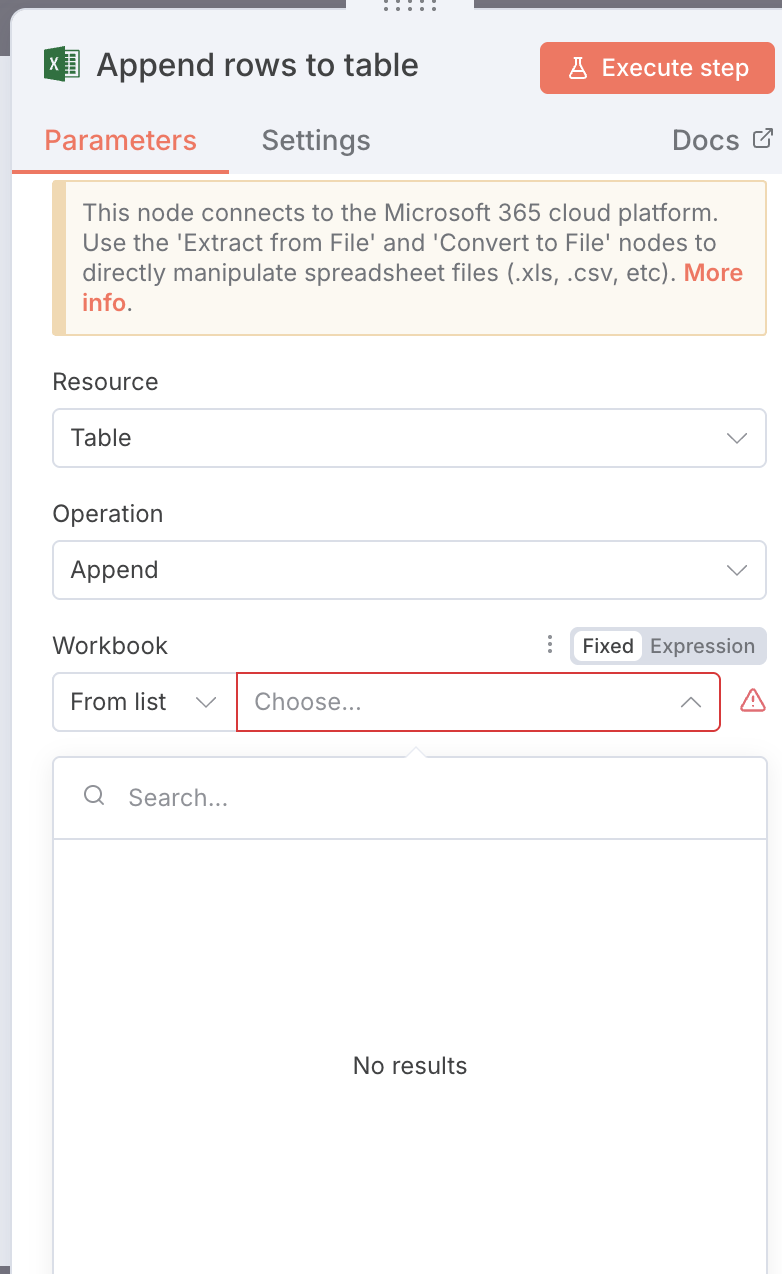This screenshot has height=1274, width=782.
Task: Follow the More info link
Action: point(713,273)
